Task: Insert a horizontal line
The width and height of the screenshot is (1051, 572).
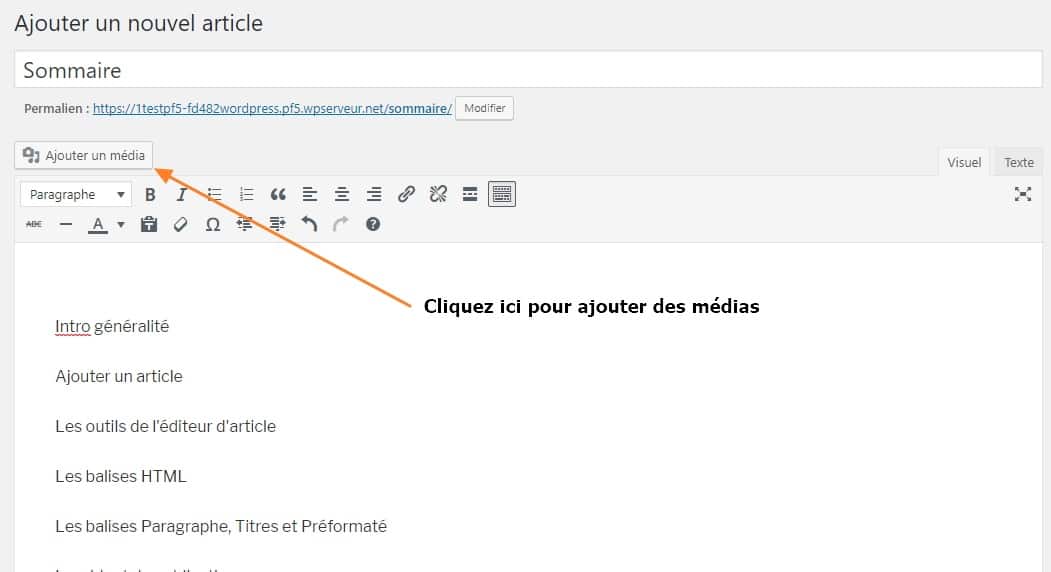Action: point(66,224)
